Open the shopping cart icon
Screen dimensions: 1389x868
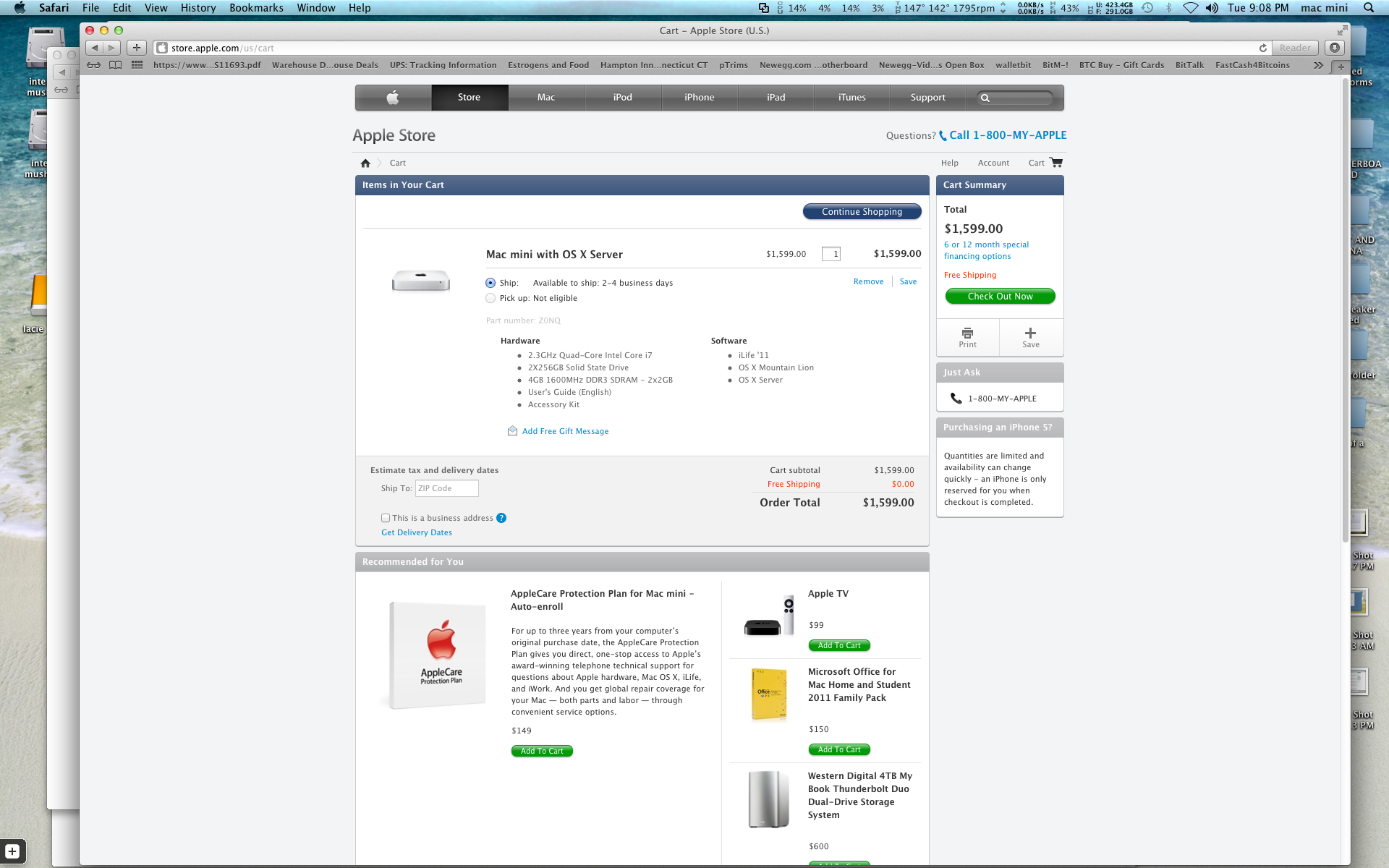pos(1056,163)
